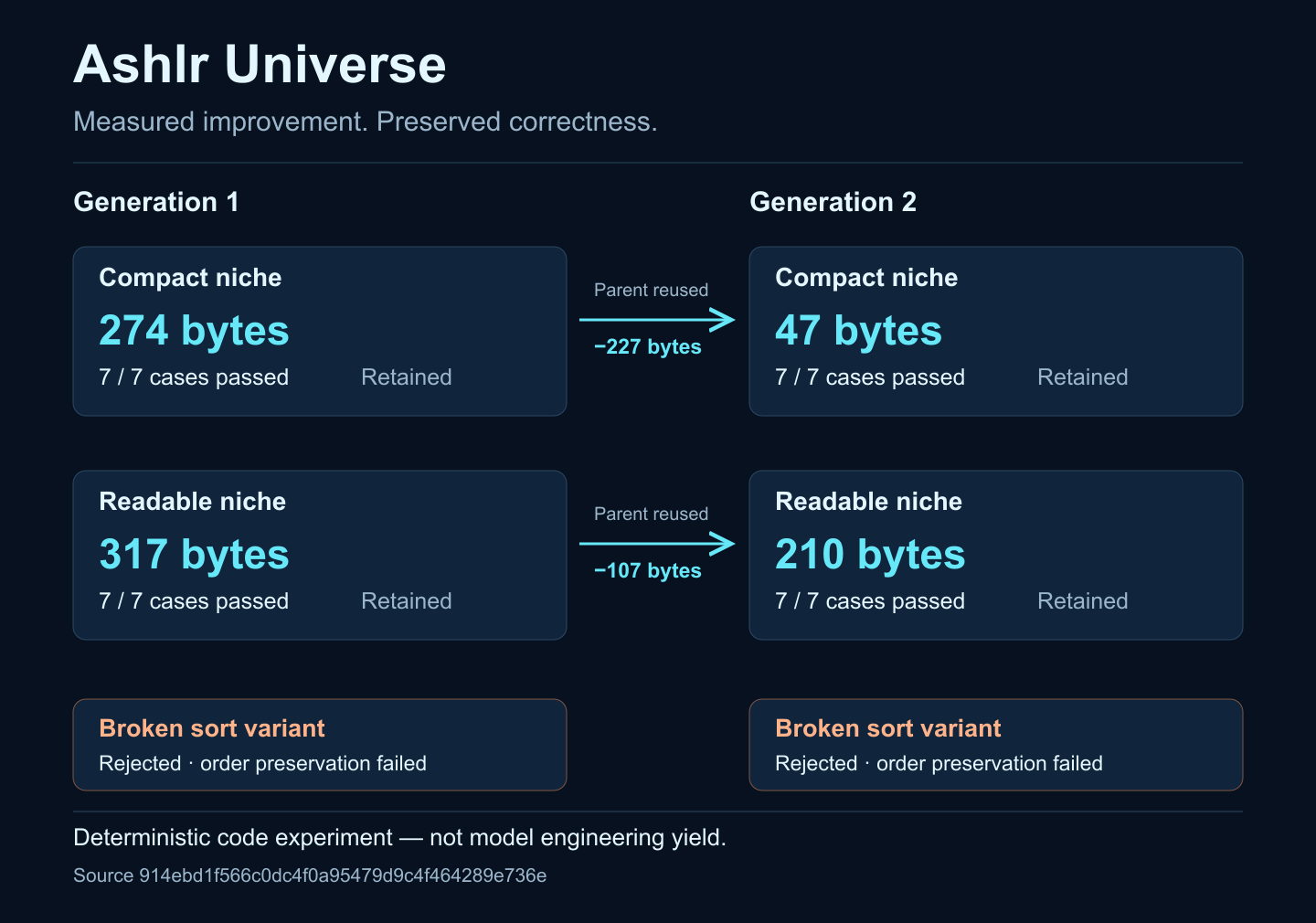Screen dimensions: 1316x923
Task: Click the "317 bytes" value
Action: click(x=194, y=555)
